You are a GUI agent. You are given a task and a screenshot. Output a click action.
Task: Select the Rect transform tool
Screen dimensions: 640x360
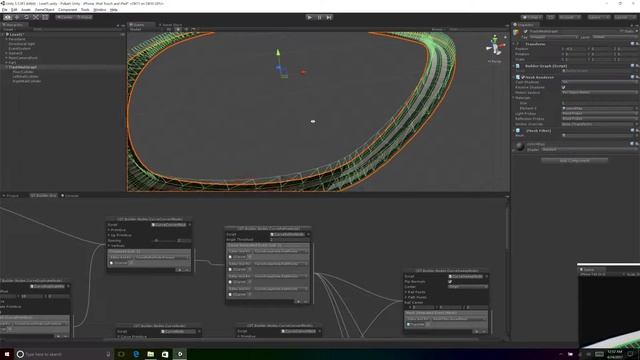click(x=45, y=17)
